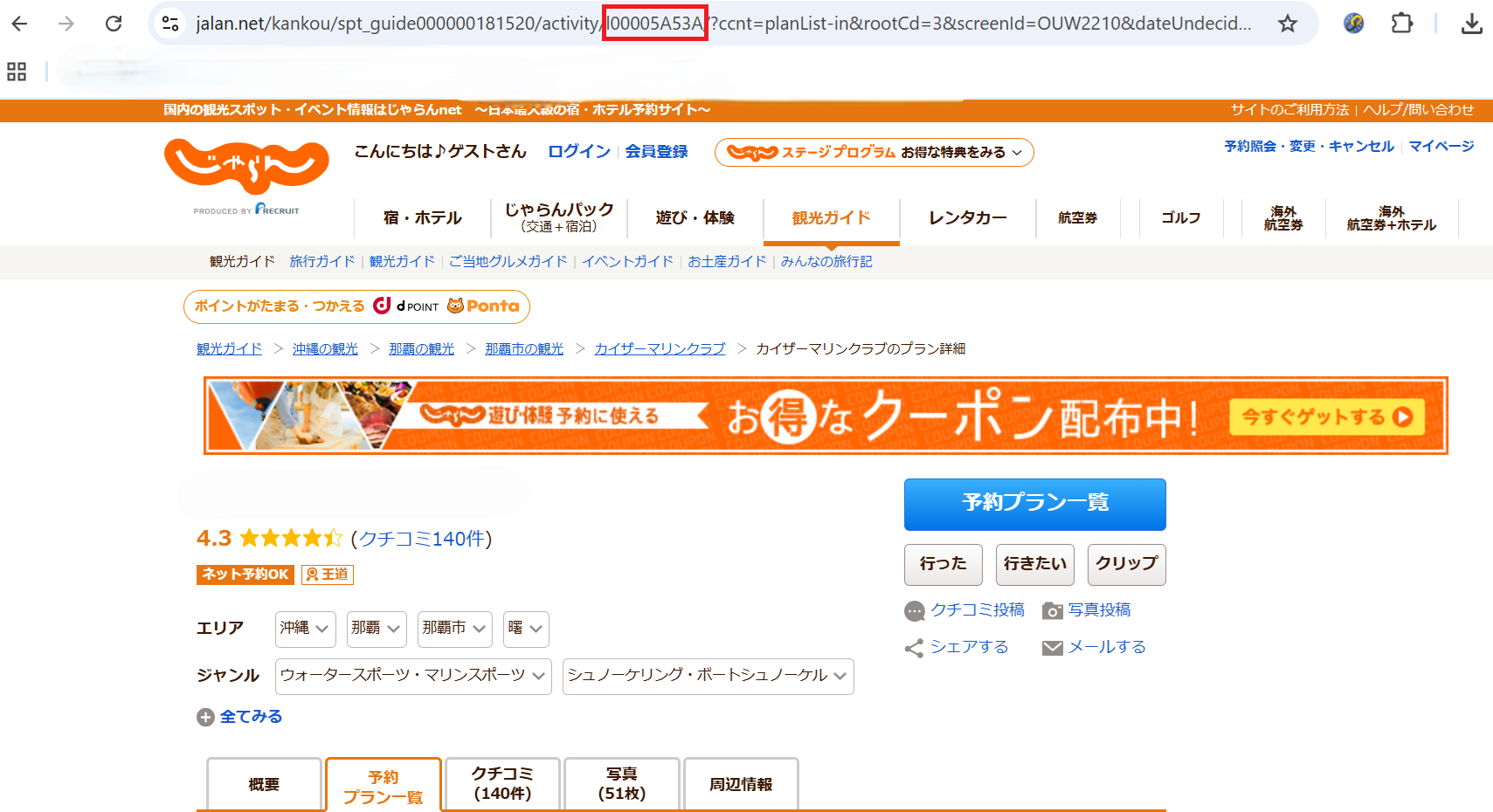This screenshot has height=812, width=1493.
Task: Open the apps grid icon in bookmarks bar
Action: pos(17,72)
